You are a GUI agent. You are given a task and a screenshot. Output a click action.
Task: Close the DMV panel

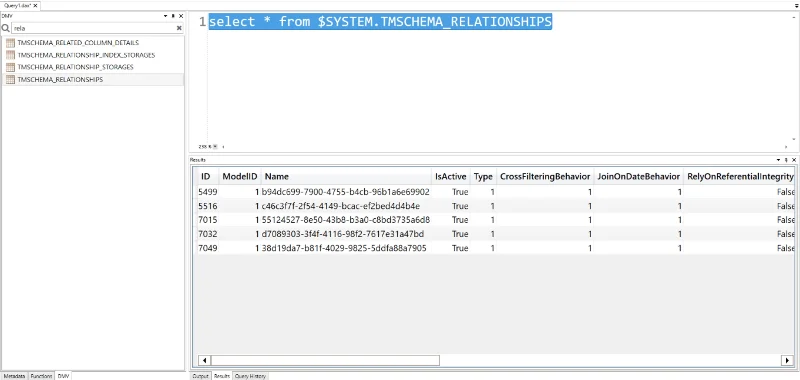click(x=180, y=16)
